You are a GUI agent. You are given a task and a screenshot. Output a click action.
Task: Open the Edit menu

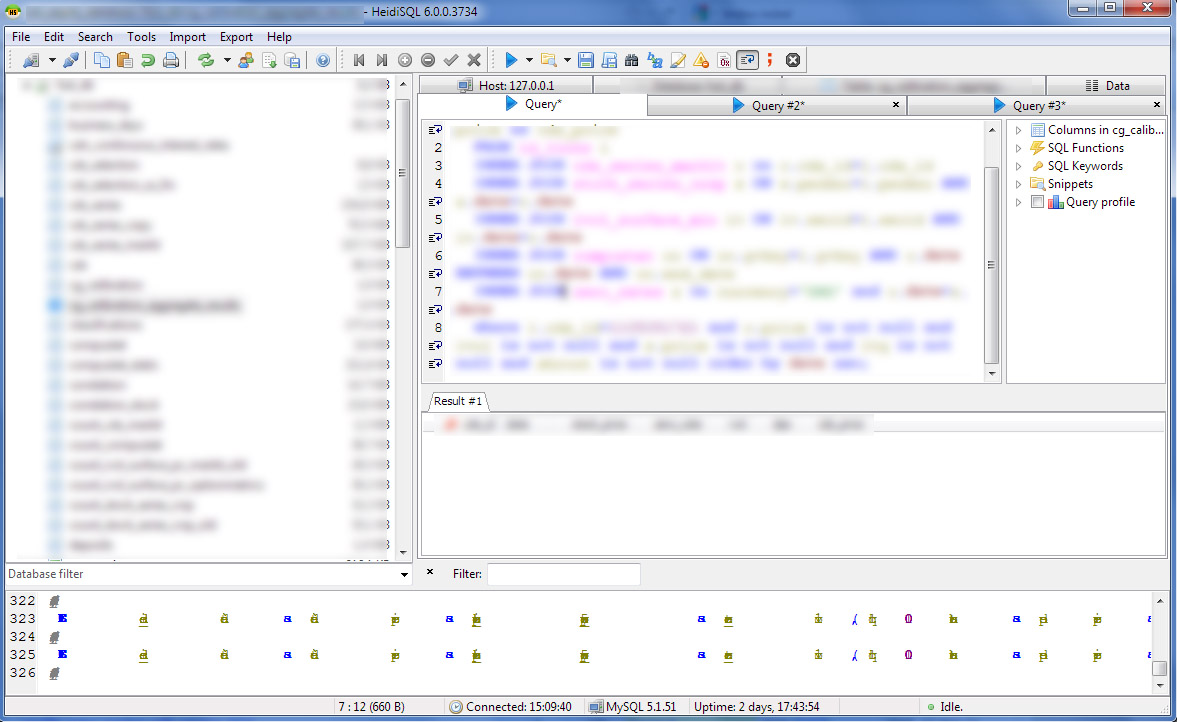click(53, 37)
